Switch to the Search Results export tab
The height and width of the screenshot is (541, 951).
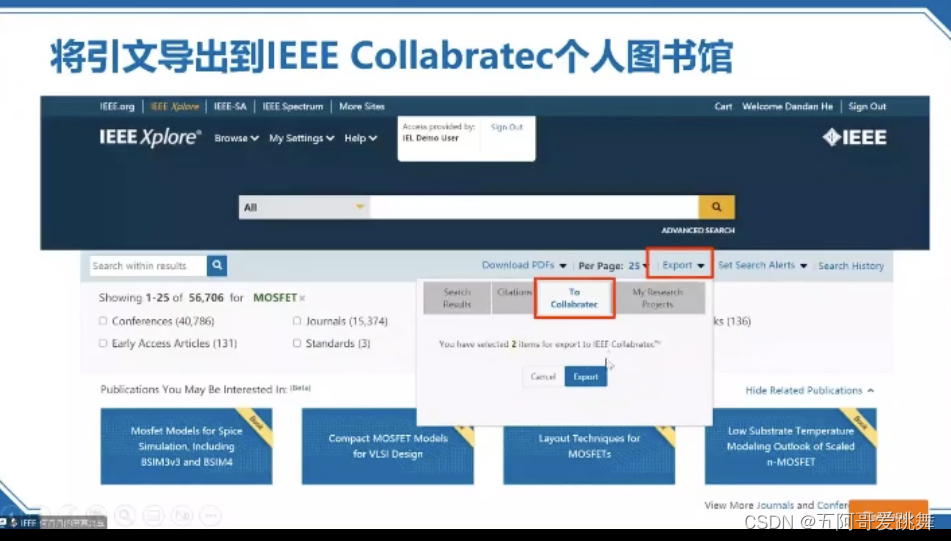click(457, 298)
